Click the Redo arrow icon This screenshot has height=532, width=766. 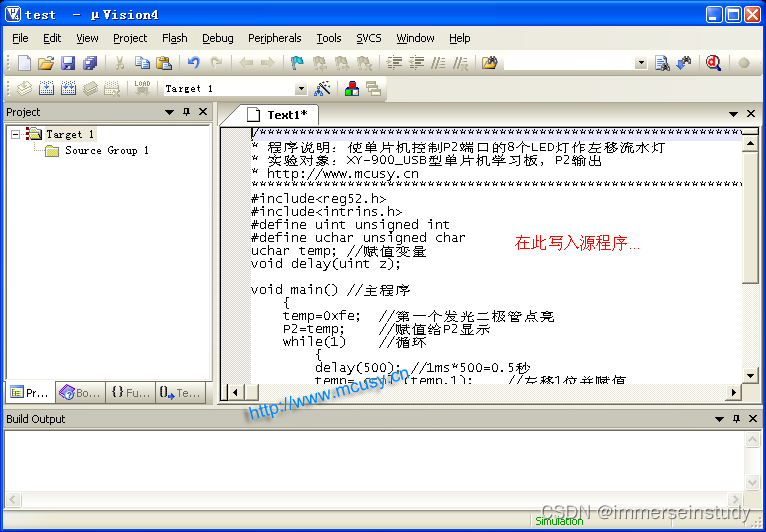pyautogui.click(x=216, y=63)
